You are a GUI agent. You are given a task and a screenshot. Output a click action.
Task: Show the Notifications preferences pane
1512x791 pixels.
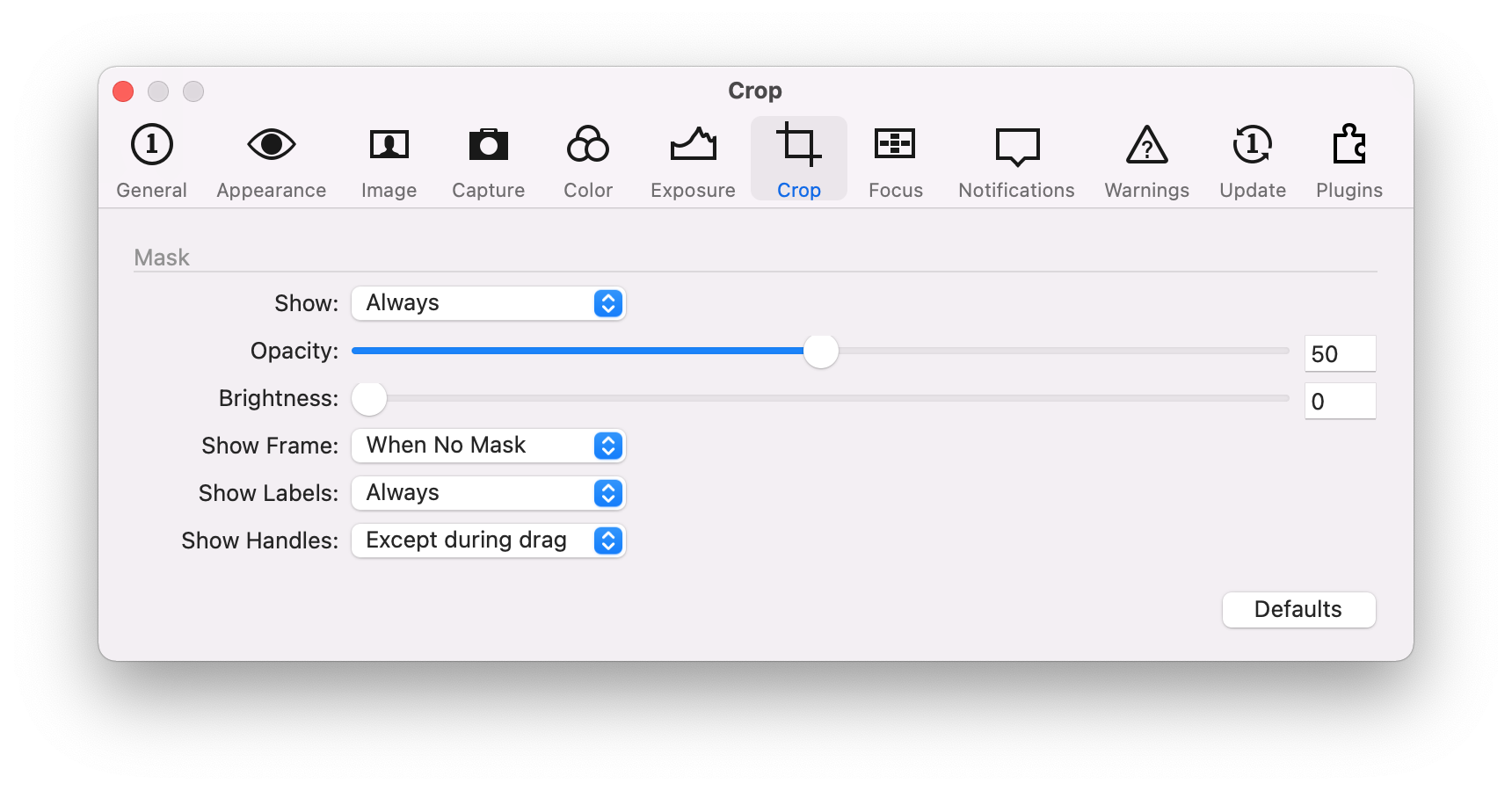point(1016,160)
